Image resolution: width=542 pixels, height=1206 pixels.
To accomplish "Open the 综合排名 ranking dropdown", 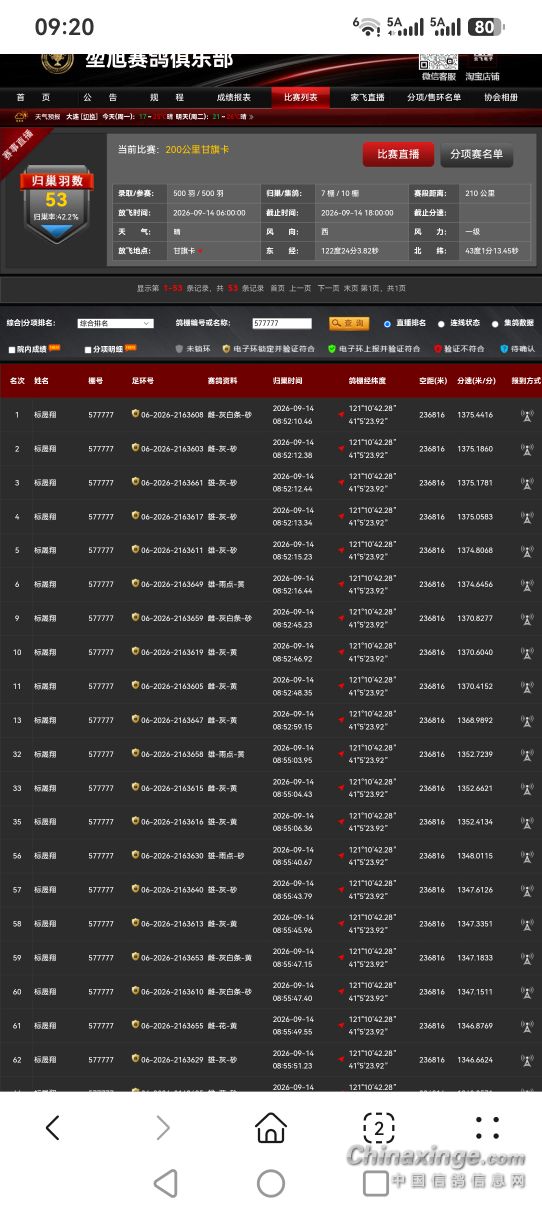I will [x=115, y=324].
